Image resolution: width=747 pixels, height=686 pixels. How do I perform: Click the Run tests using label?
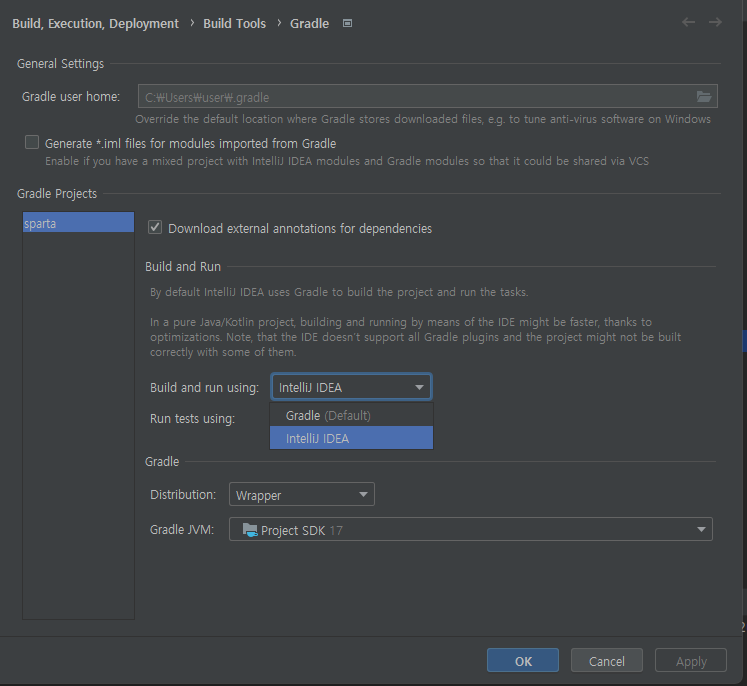(x=192, y=418)
